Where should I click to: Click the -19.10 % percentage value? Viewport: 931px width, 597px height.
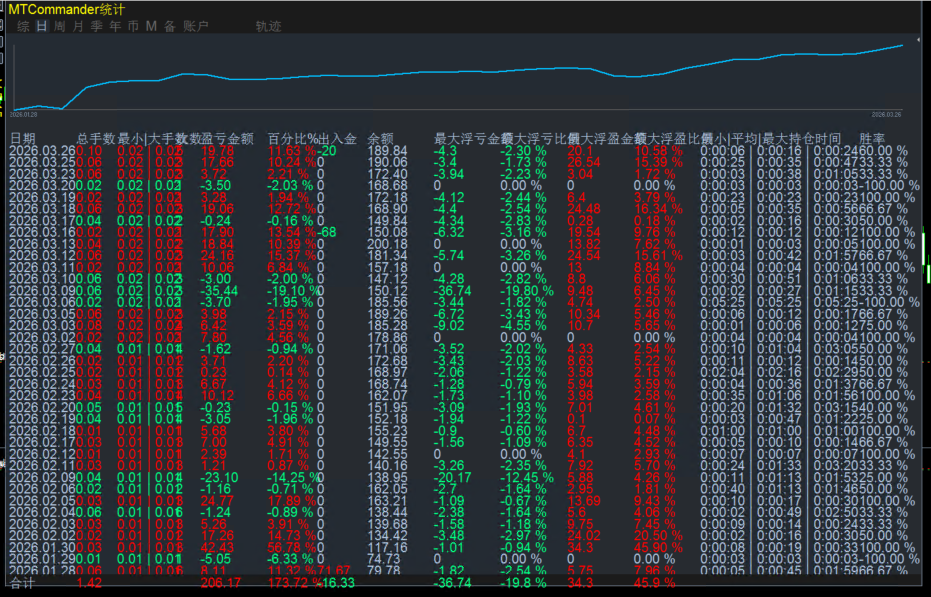pos(294,290)
